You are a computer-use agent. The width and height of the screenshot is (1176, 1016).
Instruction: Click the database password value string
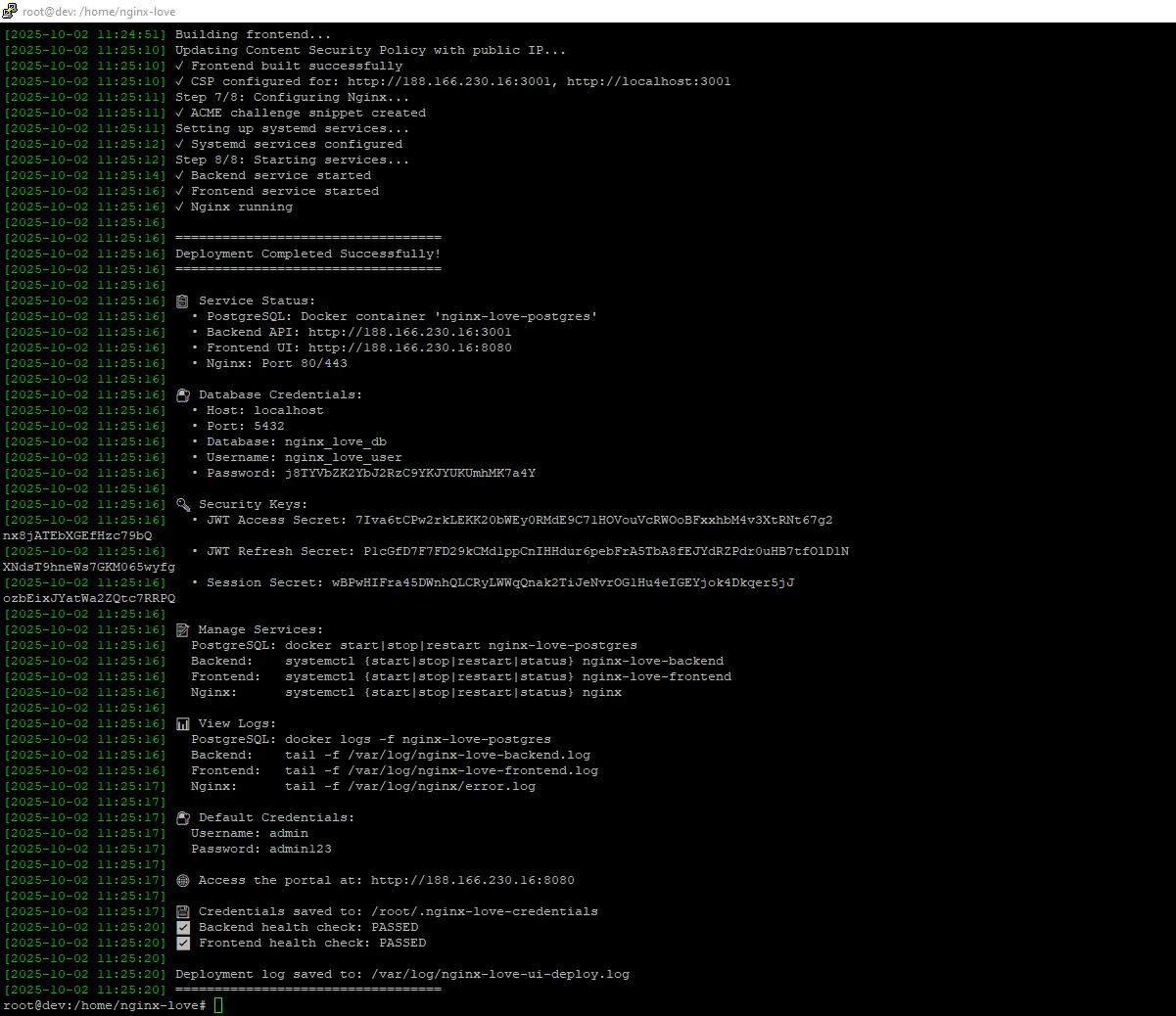[409, 474]
